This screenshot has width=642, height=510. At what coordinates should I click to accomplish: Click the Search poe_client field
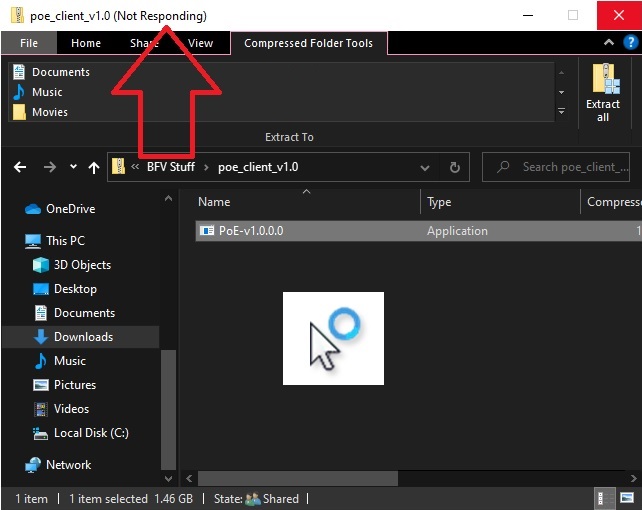[556, 167]
